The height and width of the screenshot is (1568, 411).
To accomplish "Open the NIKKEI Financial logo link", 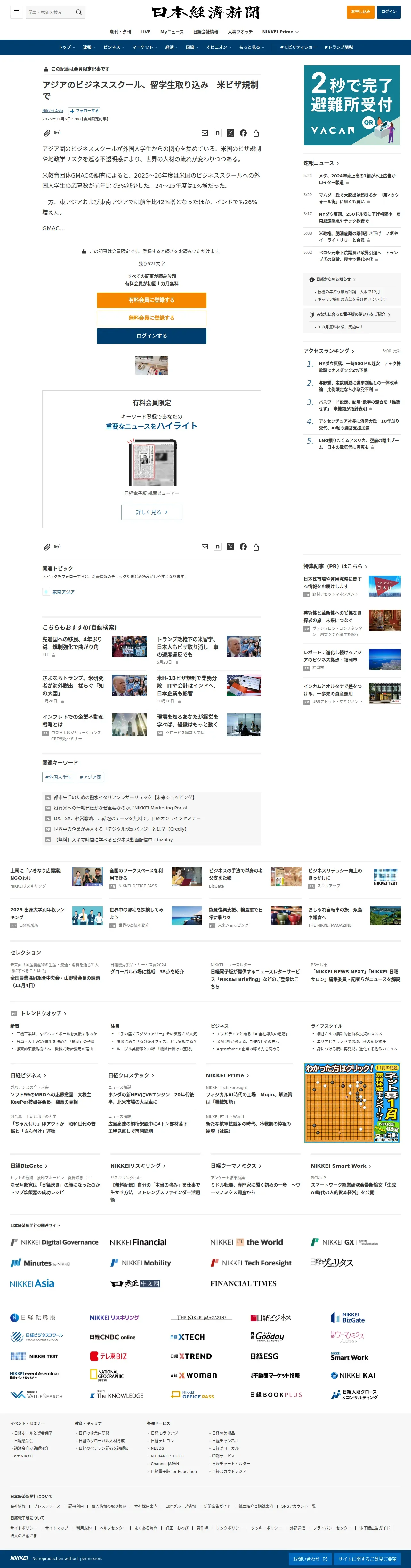I will [x=138, y=1242].
